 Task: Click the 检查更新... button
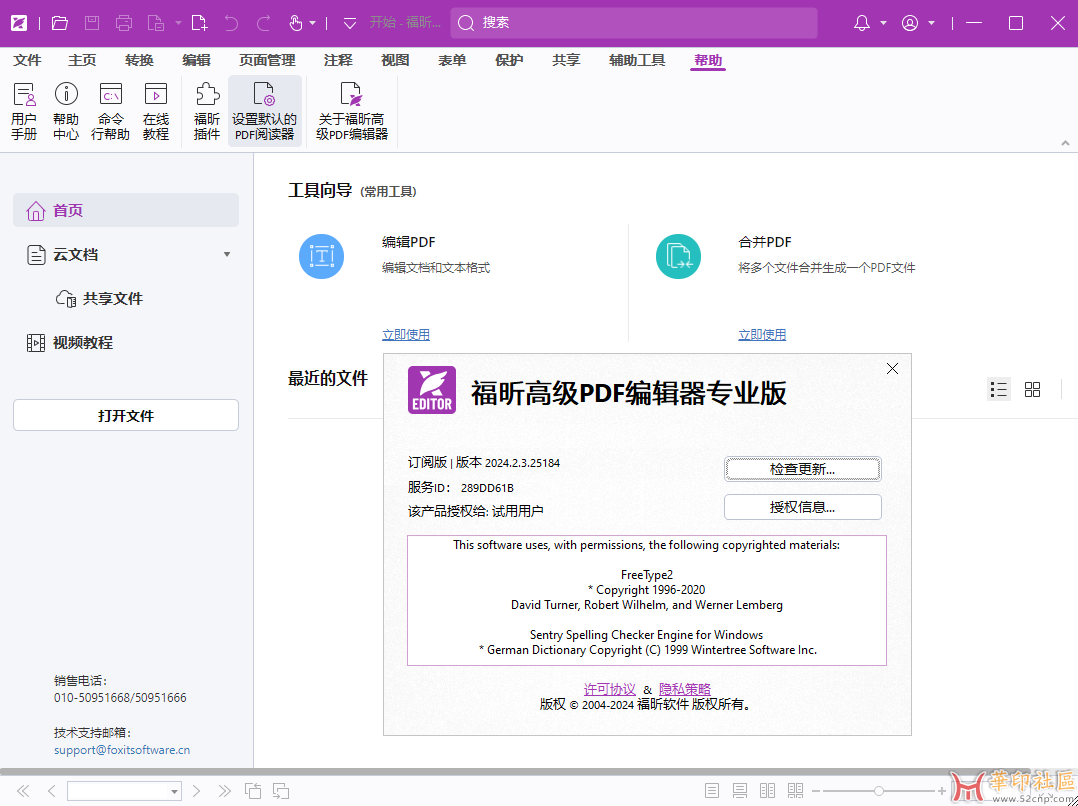(802, 469)
